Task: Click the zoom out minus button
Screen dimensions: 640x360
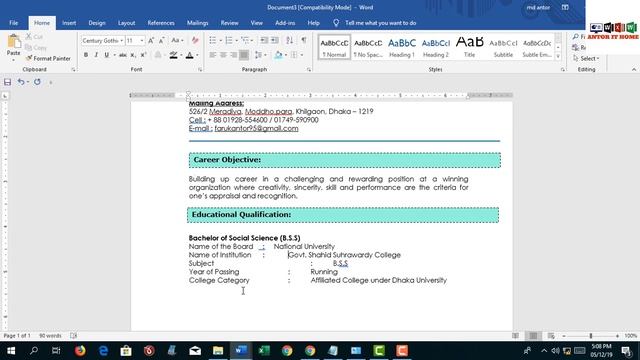Action: (x=564, y=336)
